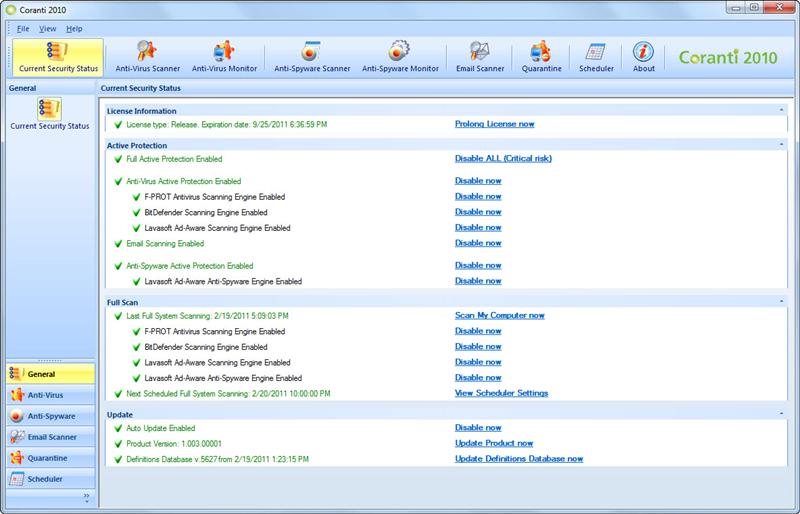
Task: Click green checkmark beside Email Scanning Enabled
Action: click(x=118, y=244)
